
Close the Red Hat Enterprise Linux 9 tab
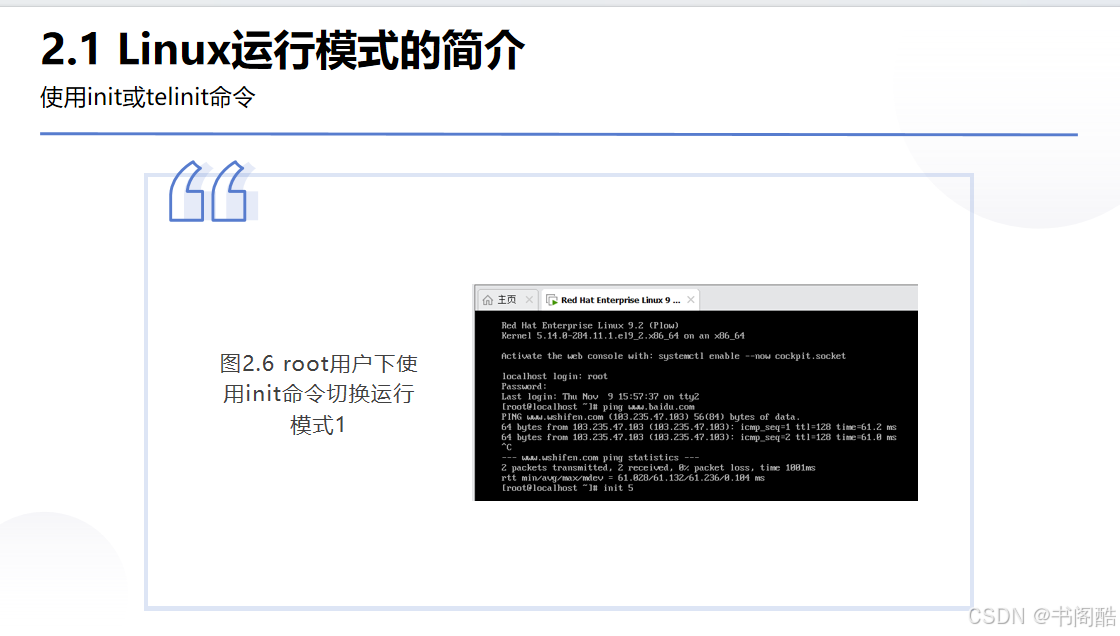(691, 299)
